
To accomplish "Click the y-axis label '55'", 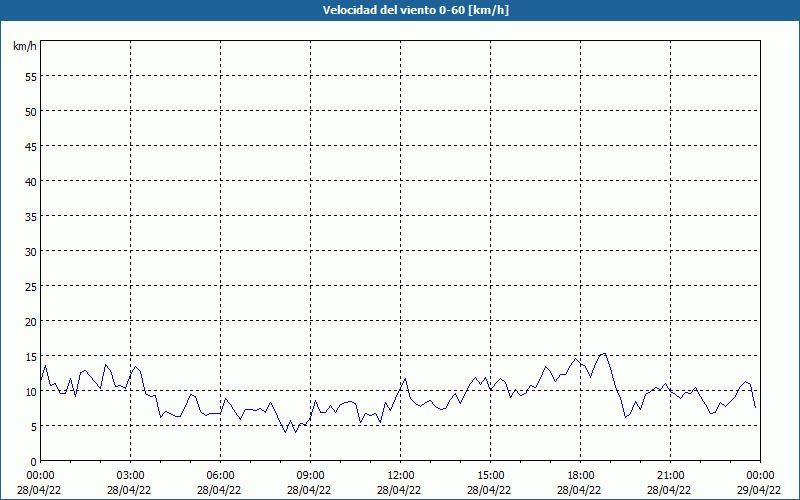I will click(x=31, y=77).
